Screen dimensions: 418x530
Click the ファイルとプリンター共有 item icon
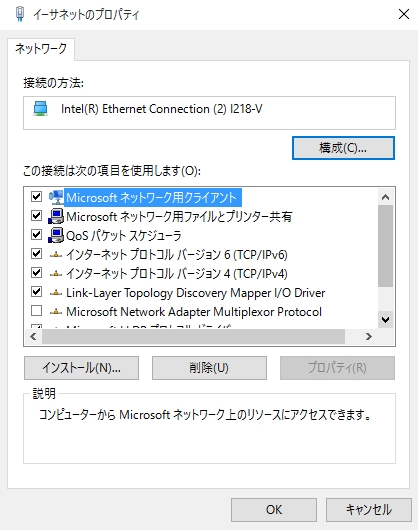coord(56,216)
